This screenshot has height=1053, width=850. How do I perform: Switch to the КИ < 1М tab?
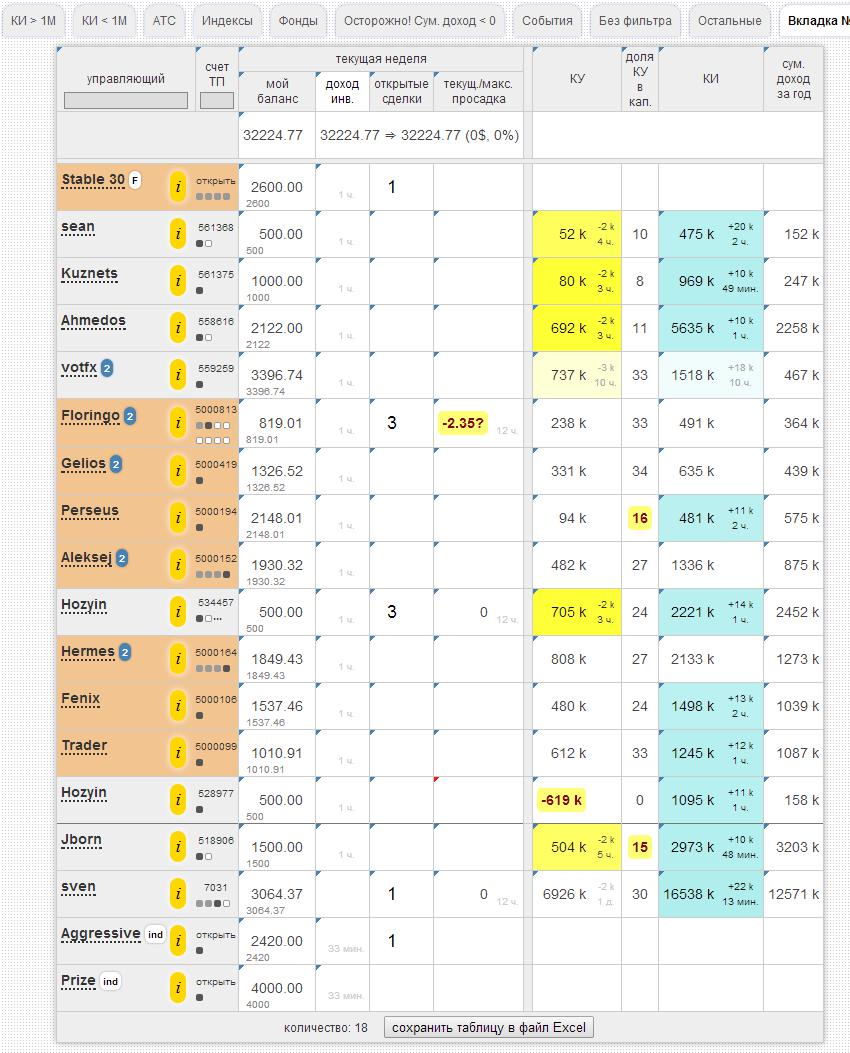(x=104, y=21)
